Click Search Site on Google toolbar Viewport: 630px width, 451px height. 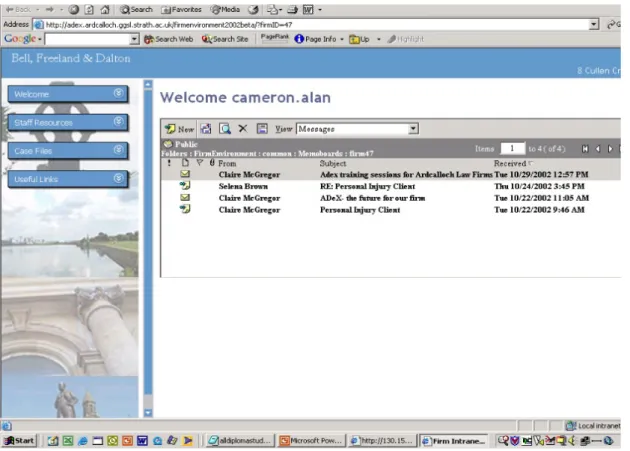[x=225, y=39]
